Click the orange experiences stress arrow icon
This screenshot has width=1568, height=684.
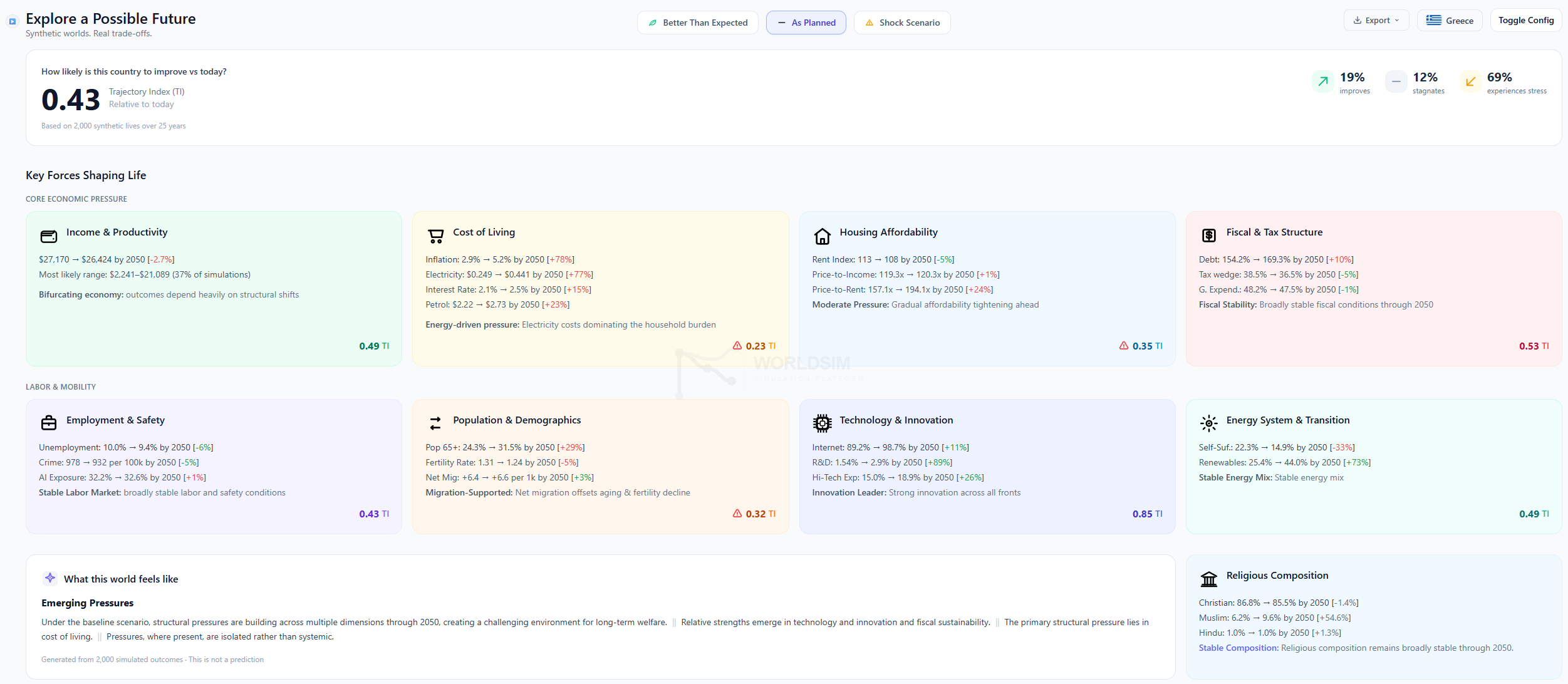click(1470, 81)
